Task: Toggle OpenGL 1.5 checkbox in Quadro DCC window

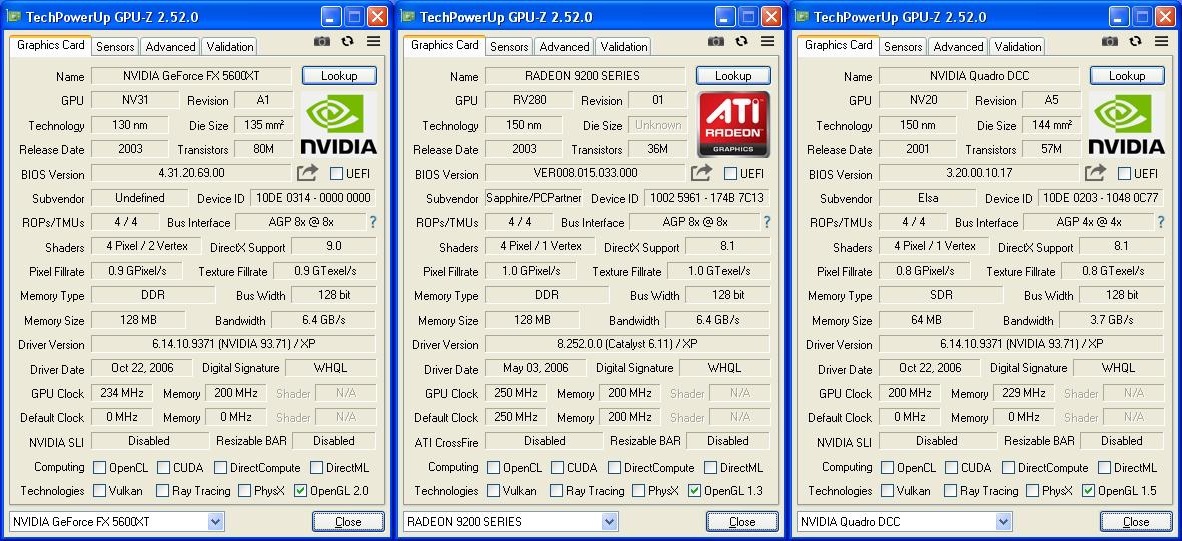Action: point(1089,491)
